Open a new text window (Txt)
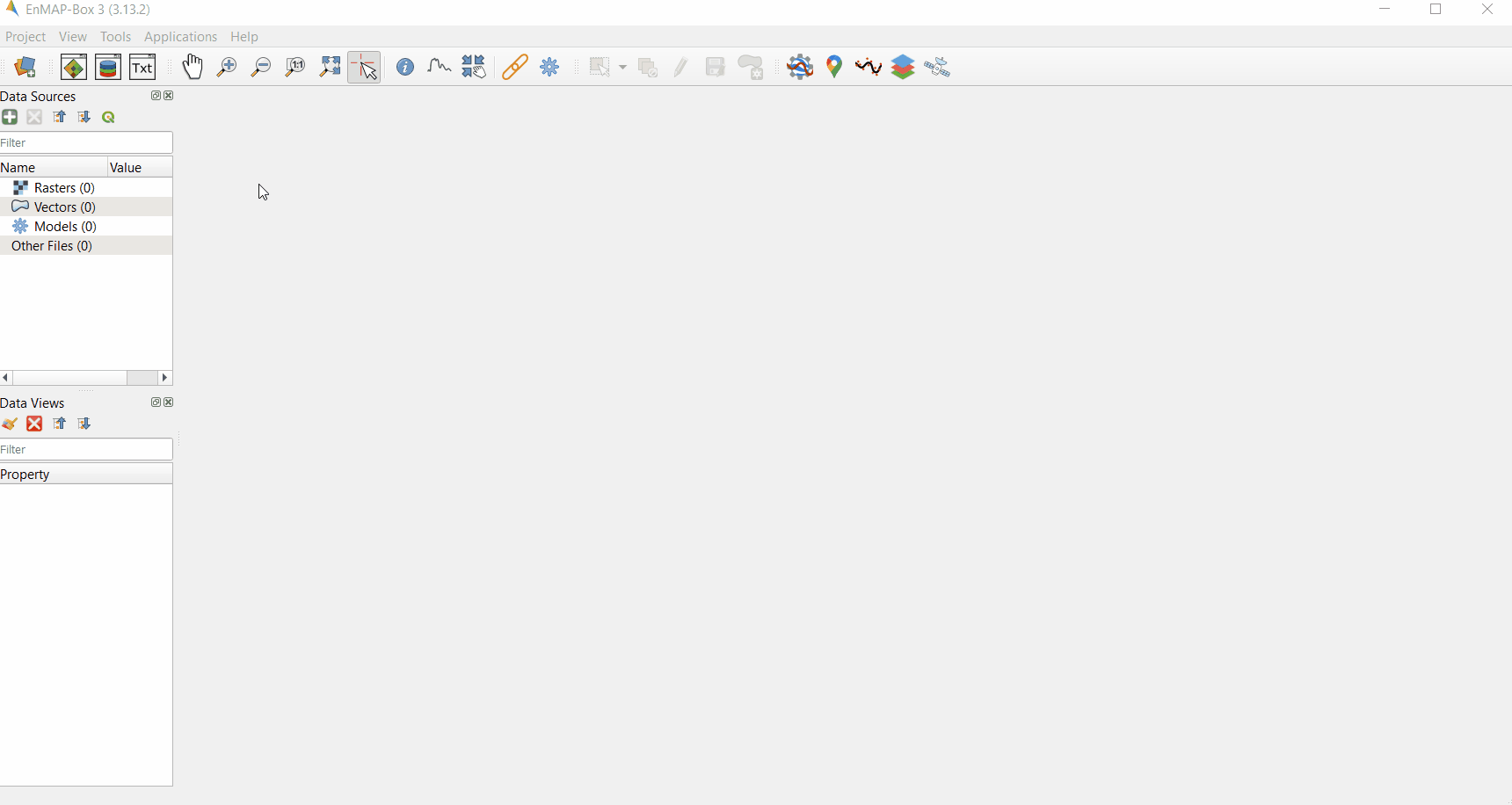This screenshot has width=1512, height=805. 142,68
